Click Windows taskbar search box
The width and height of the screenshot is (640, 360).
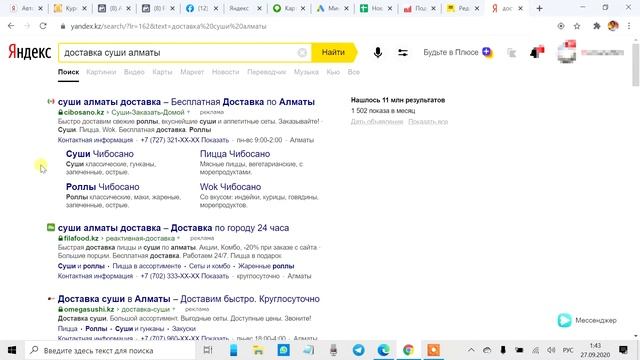click(110, 350)
